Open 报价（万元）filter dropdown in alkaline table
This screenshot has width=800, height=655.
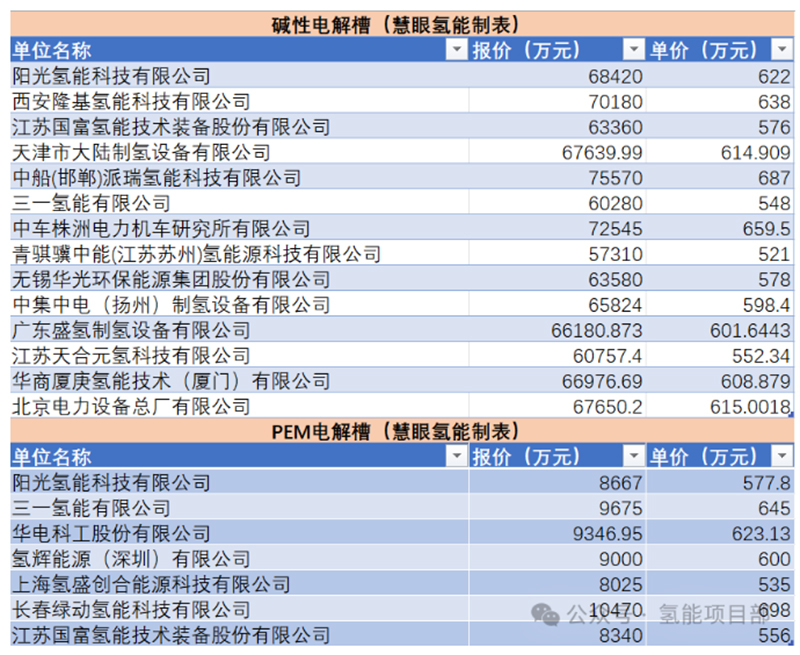click(634, 50)
